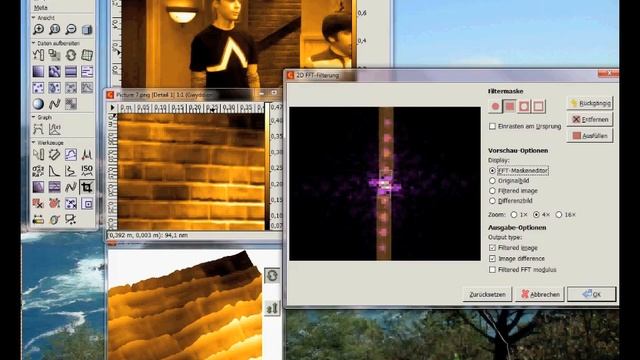Click the status text '94,1 nm' coordinates readout
640x360 pixels.
pyautogui.click(x=148, y=236)
